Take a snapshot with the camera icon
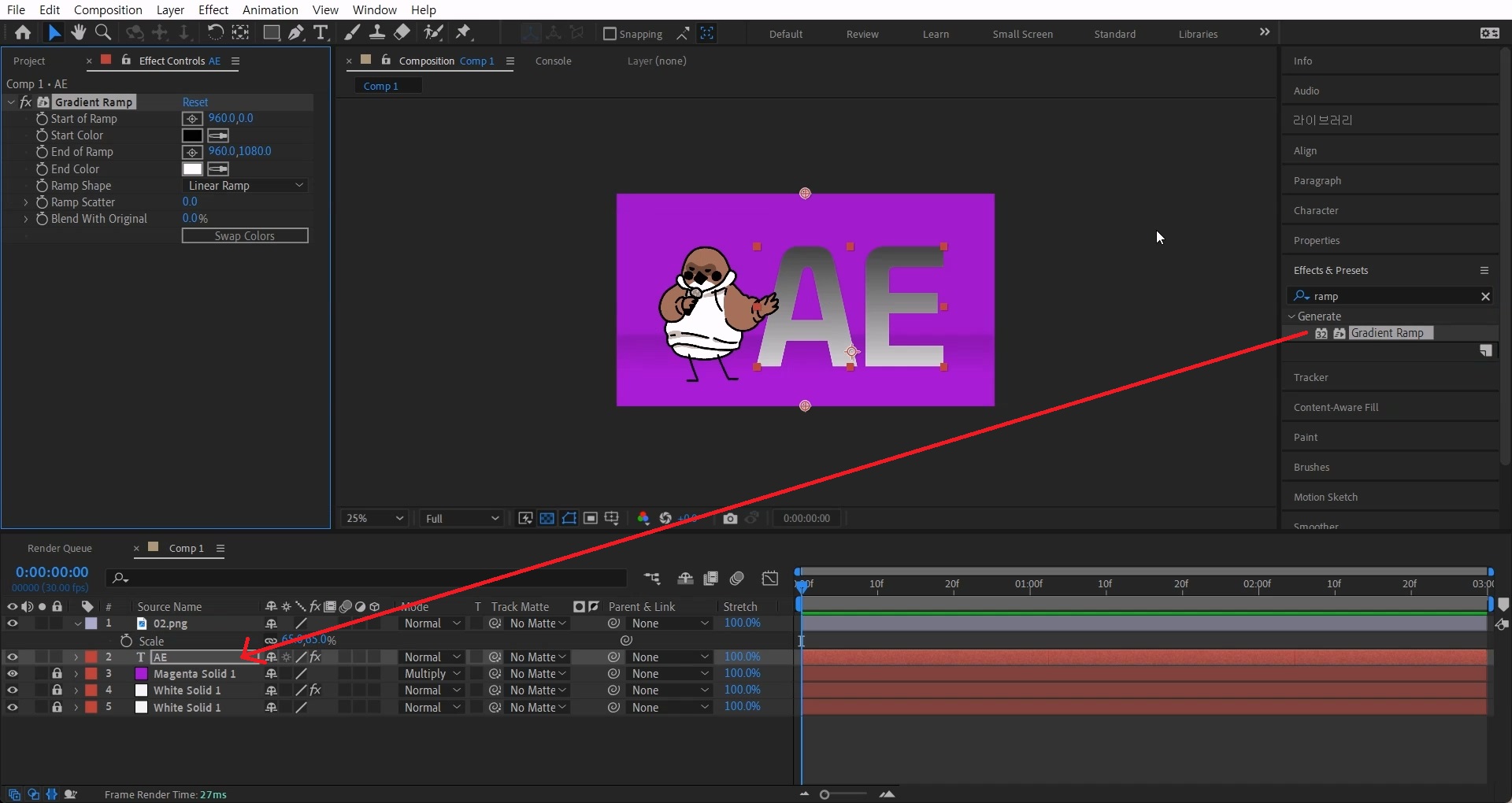This screenshot has height=803, width=1512. coord(731,518)
